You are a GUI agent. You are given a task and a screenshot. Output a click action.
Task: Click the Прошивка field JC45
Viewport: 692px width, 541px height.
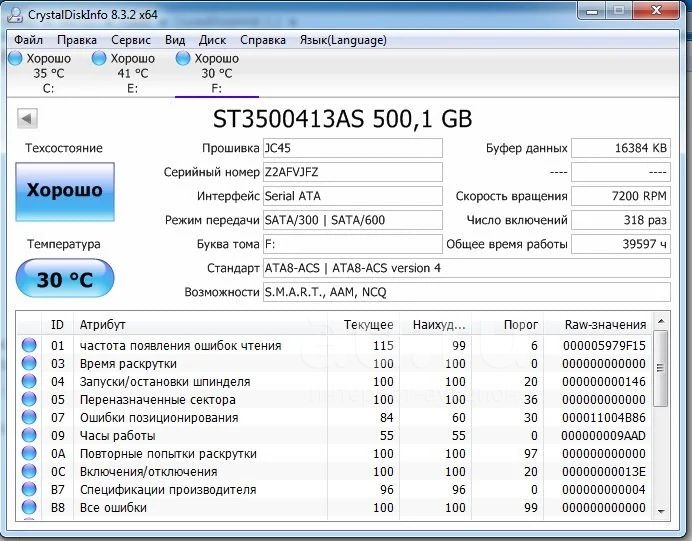pos(353,148)
